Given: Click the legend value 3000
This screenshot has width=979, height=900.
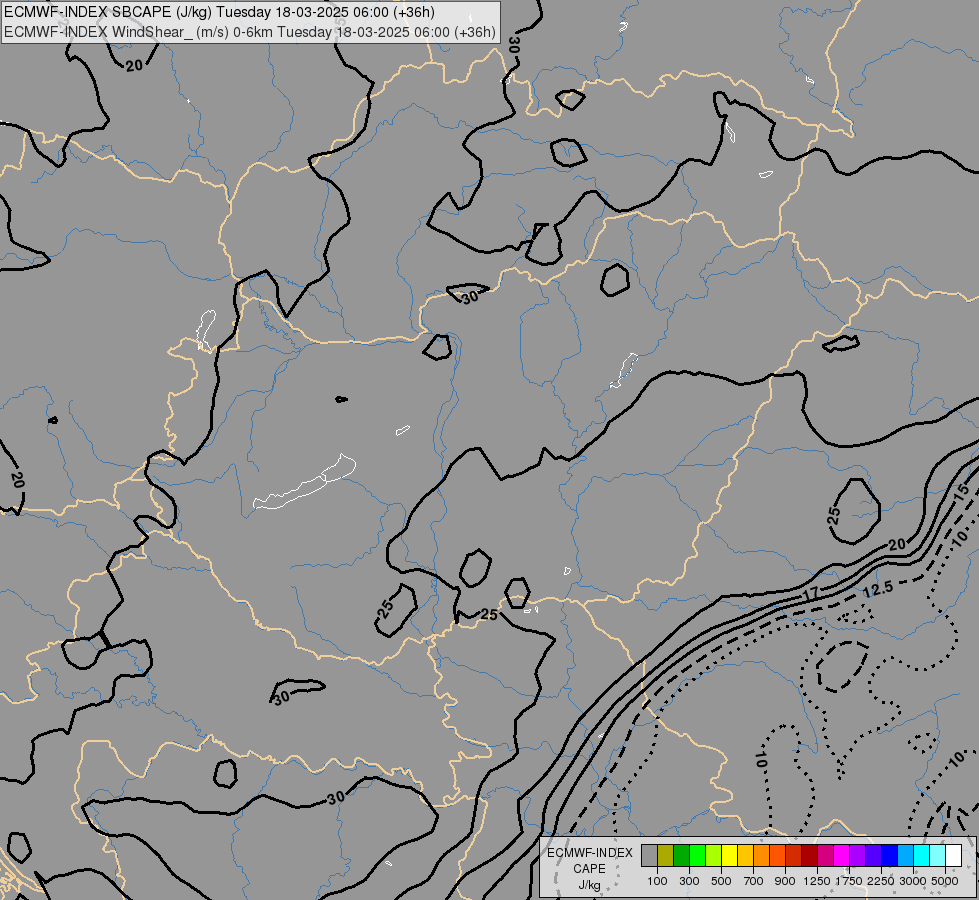Looking at the screenshot, I should (x=913, y=881).
